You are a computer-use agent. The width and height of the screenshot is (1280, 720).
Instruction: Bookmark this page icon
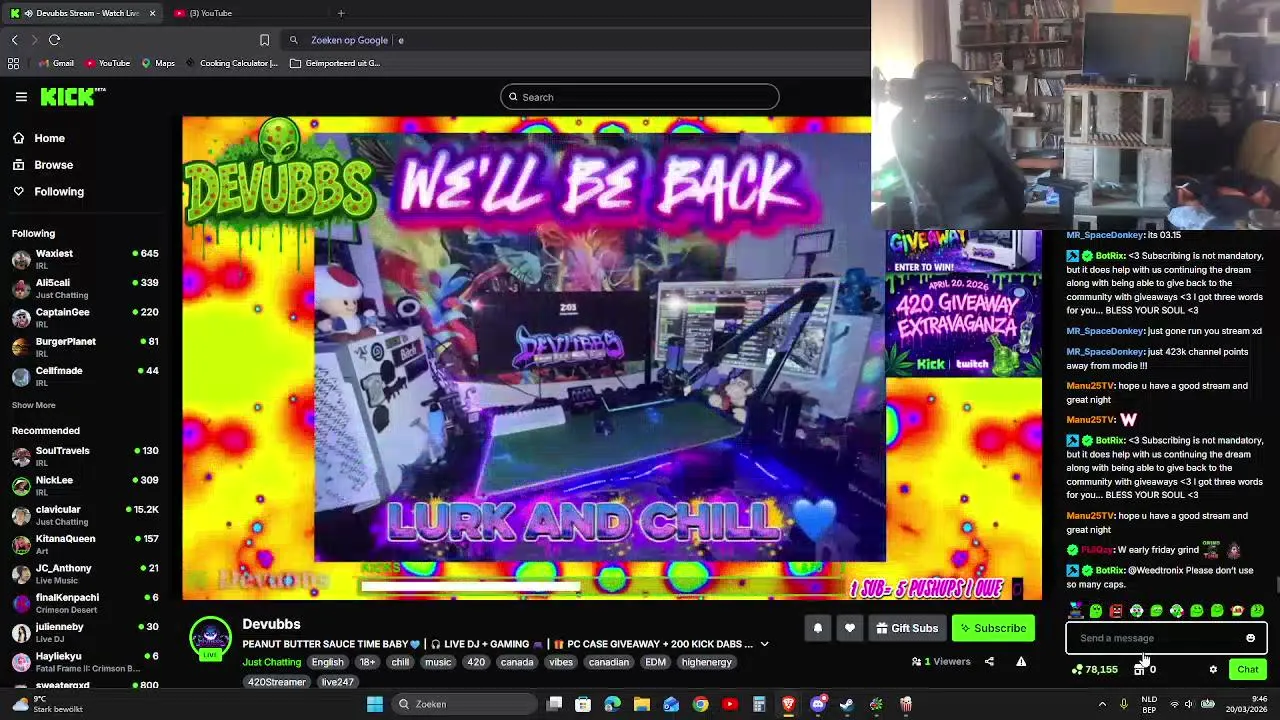click(264, 40)
